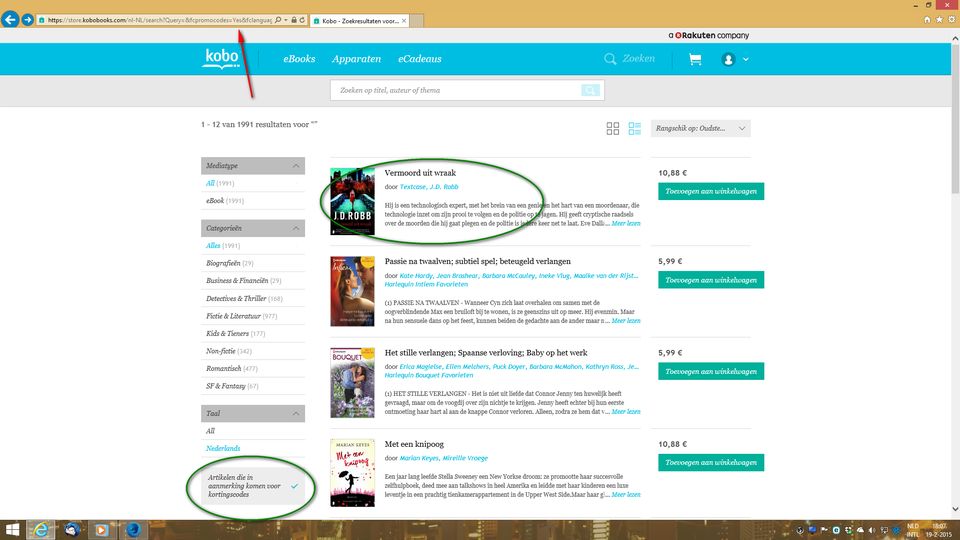Toggle discount code eligible items filter
Viewport: 960px width, 540px height.
(x=253, y=486)
